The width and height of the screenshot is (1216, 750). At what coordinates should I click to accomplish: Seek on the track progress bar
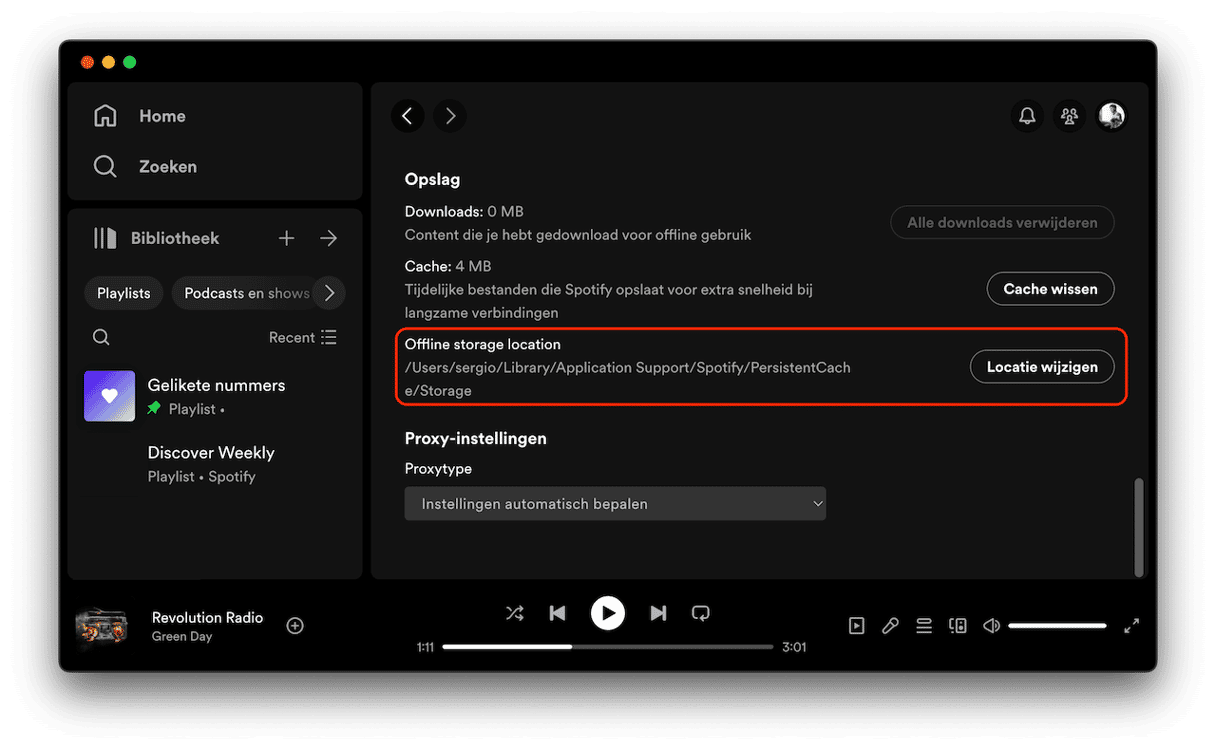[x=608, y=647]
